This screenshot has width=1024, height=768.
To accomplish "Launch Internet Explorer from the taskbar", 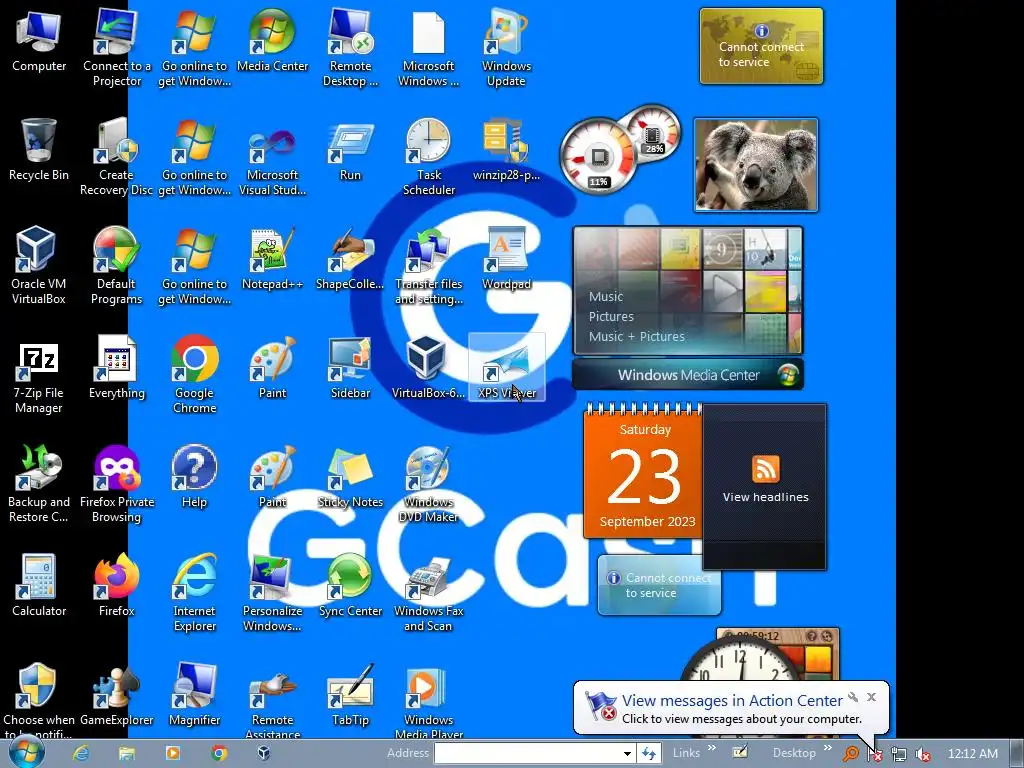I will [x=81, y=753].
